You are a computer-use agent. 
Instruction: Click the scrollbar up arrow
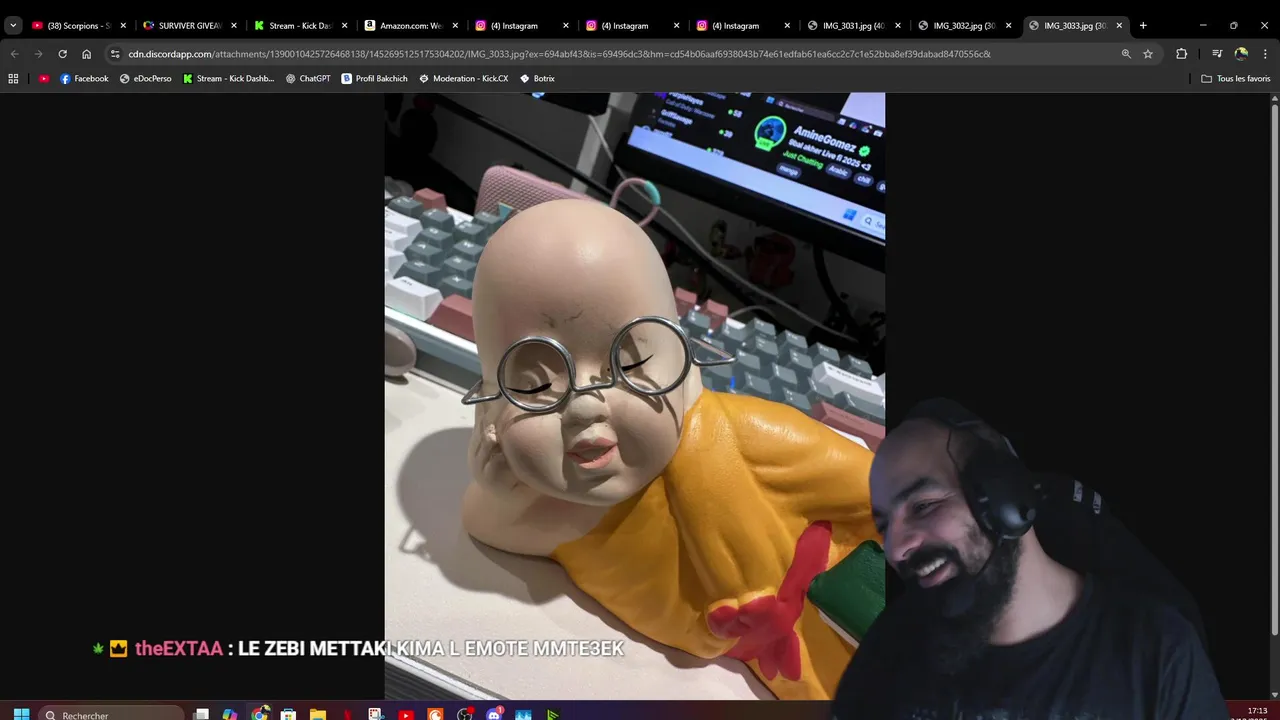point(1274,97)
